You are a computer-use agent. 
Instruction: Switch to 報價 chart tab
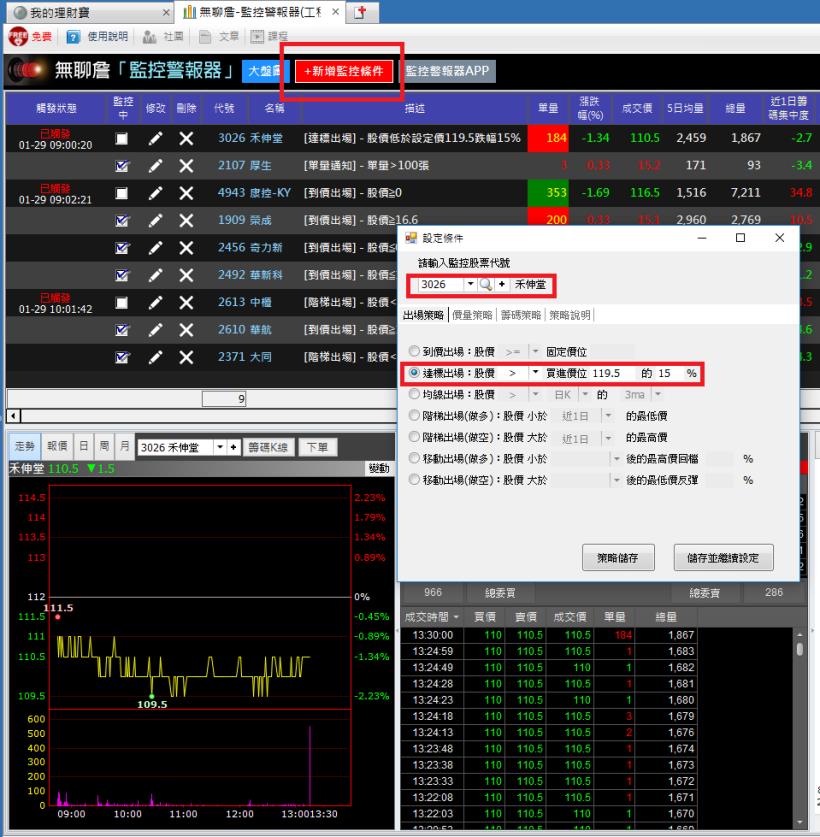(57, 446)
